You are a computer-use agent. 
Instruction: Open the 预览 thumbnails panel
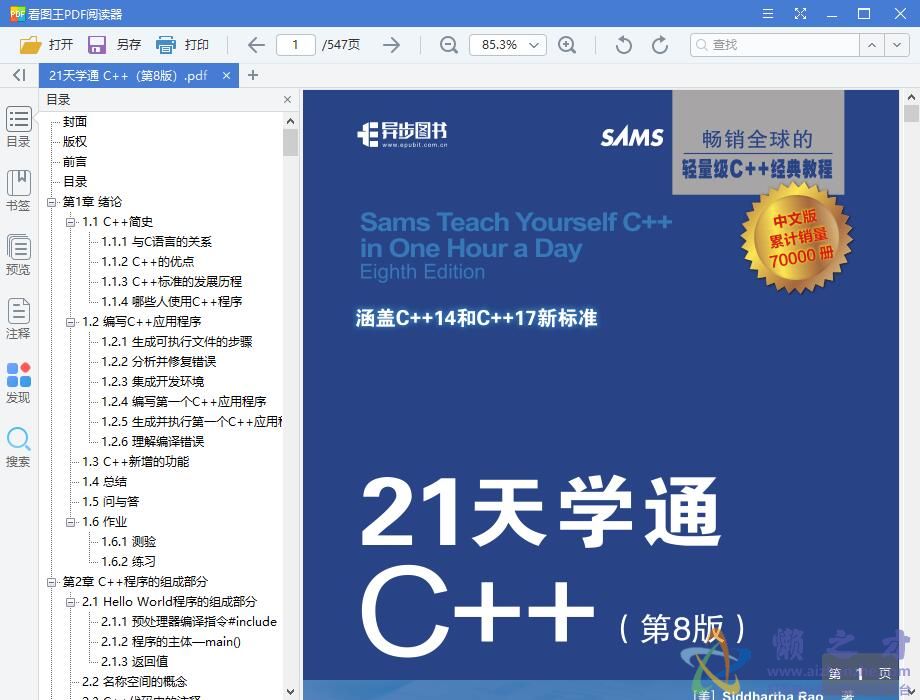[18, 255]
